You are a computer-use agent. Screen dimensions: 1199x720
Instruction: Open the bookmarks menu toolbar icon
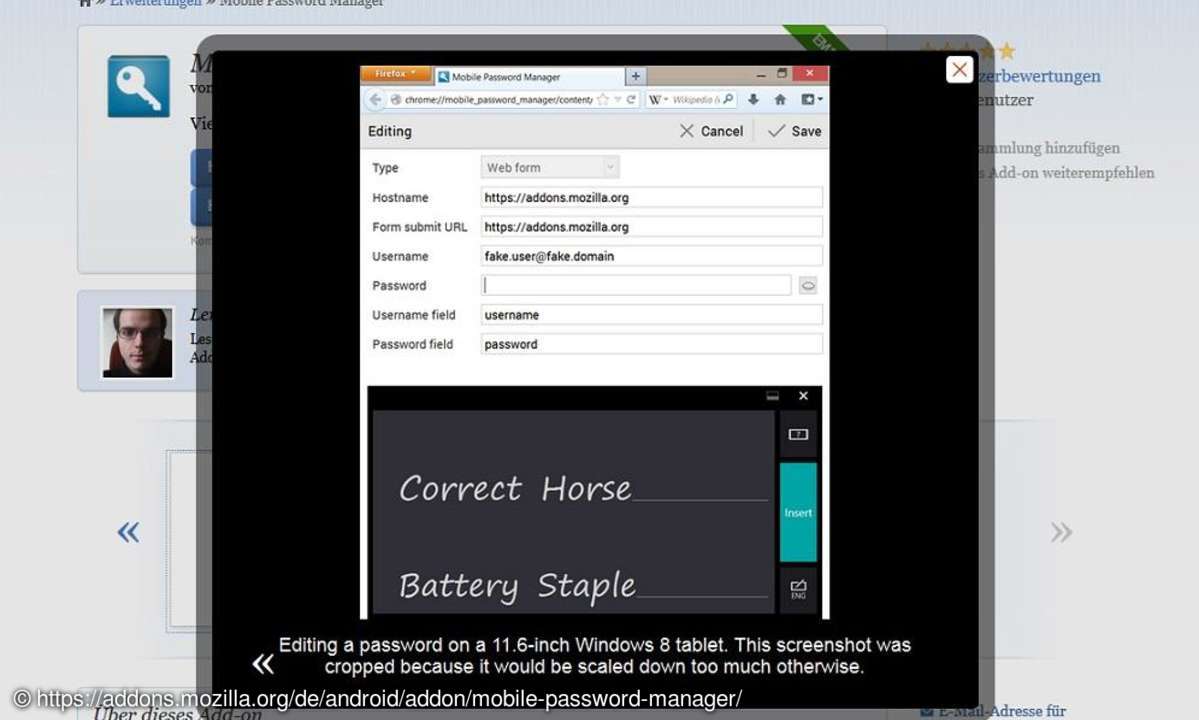[811, 99]
